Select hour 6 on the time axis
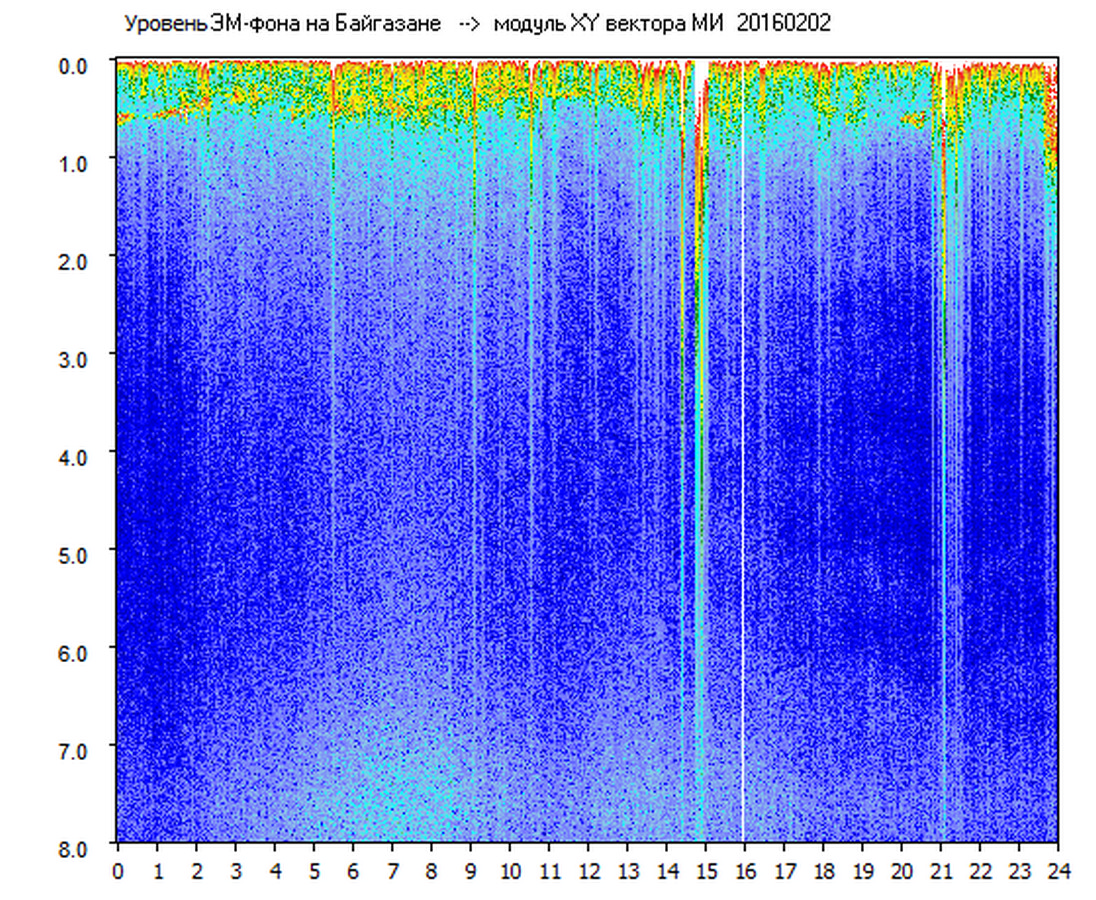Viewport: 1096px width, 900px height. point(353,871)
